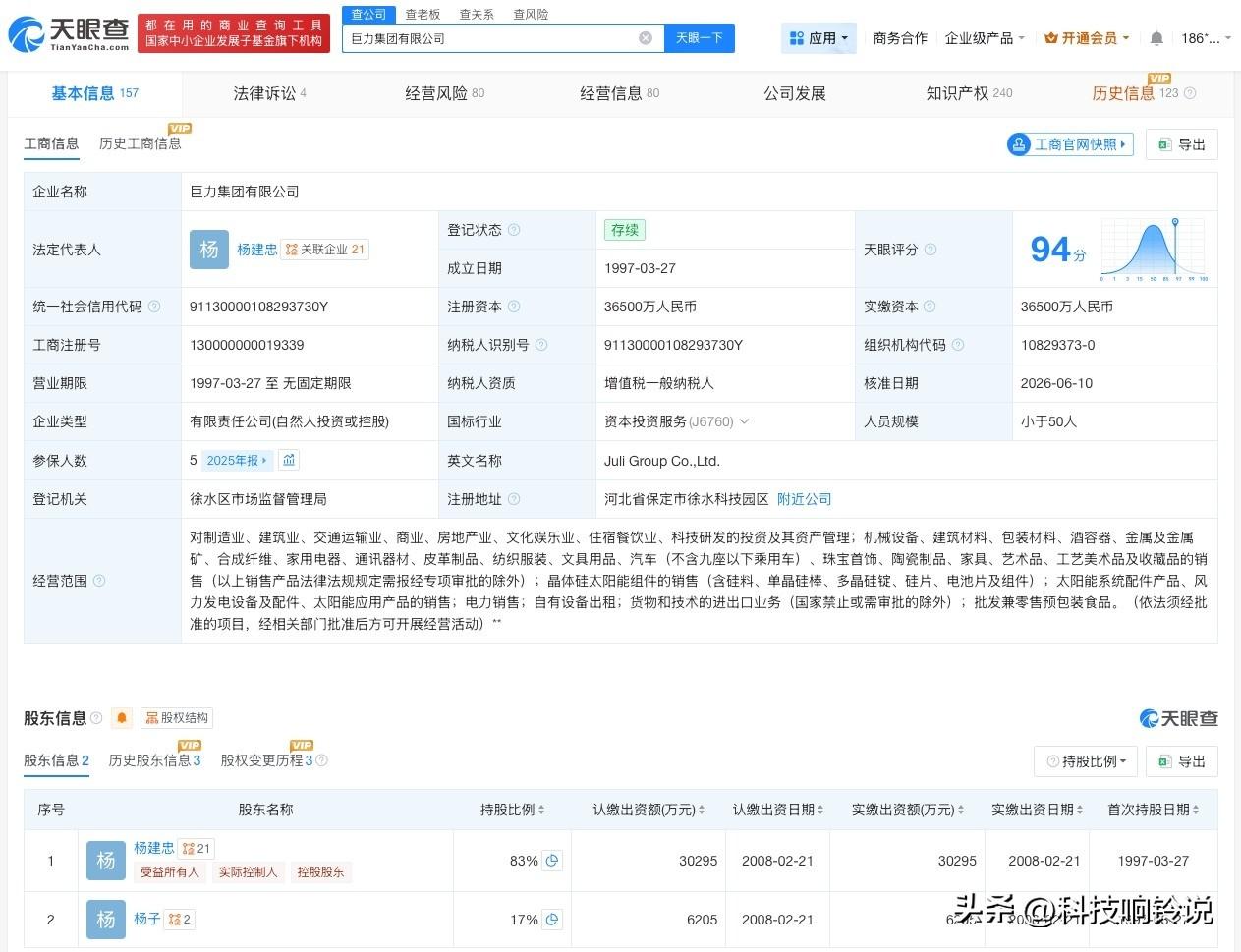
Task: Click help icon next to 组织机构代码
Action: (x=958, y=345)
